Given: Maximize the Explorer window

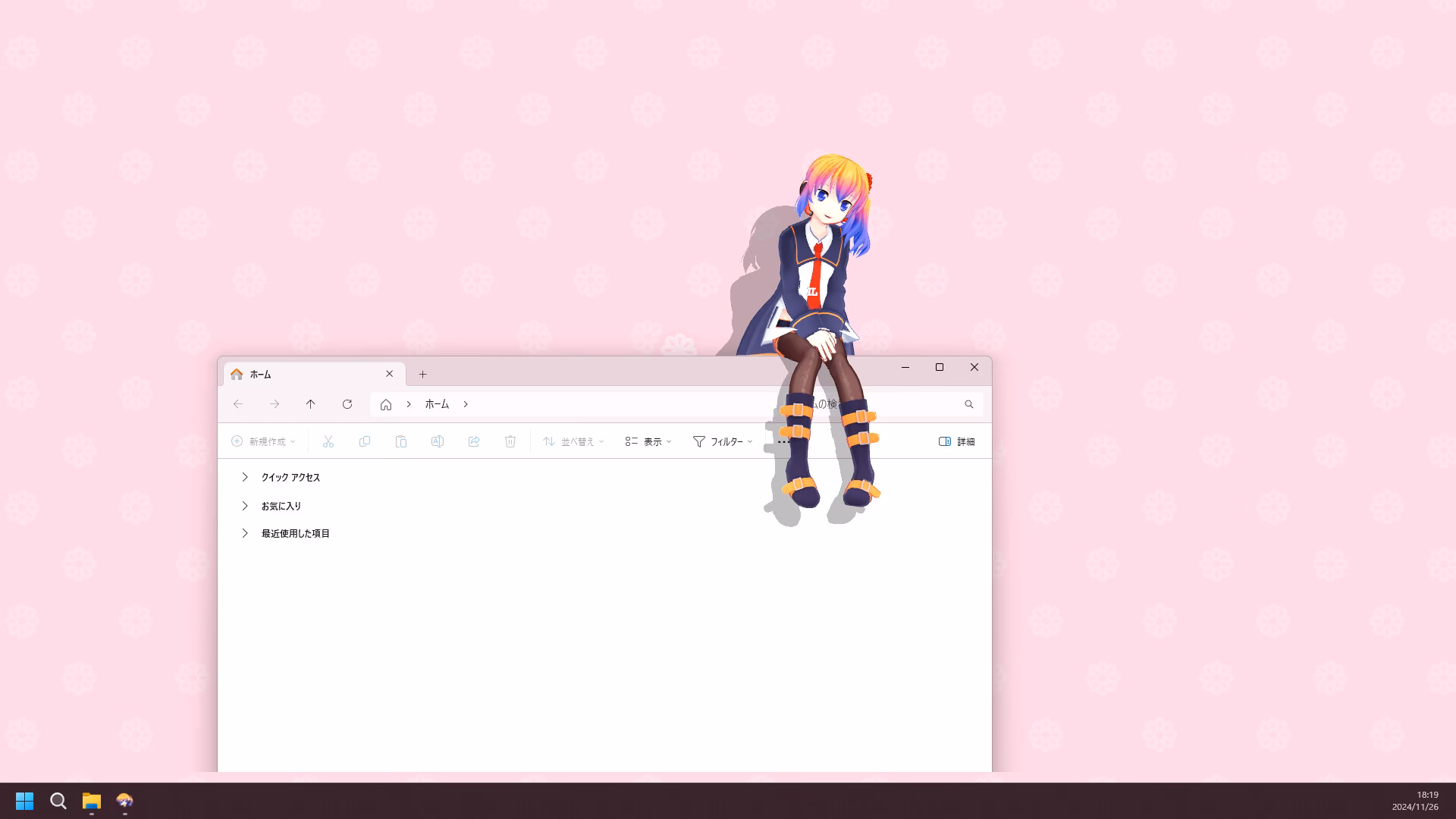Looking at the screenshot, I should pyautogui.click(x=940, y=367).
